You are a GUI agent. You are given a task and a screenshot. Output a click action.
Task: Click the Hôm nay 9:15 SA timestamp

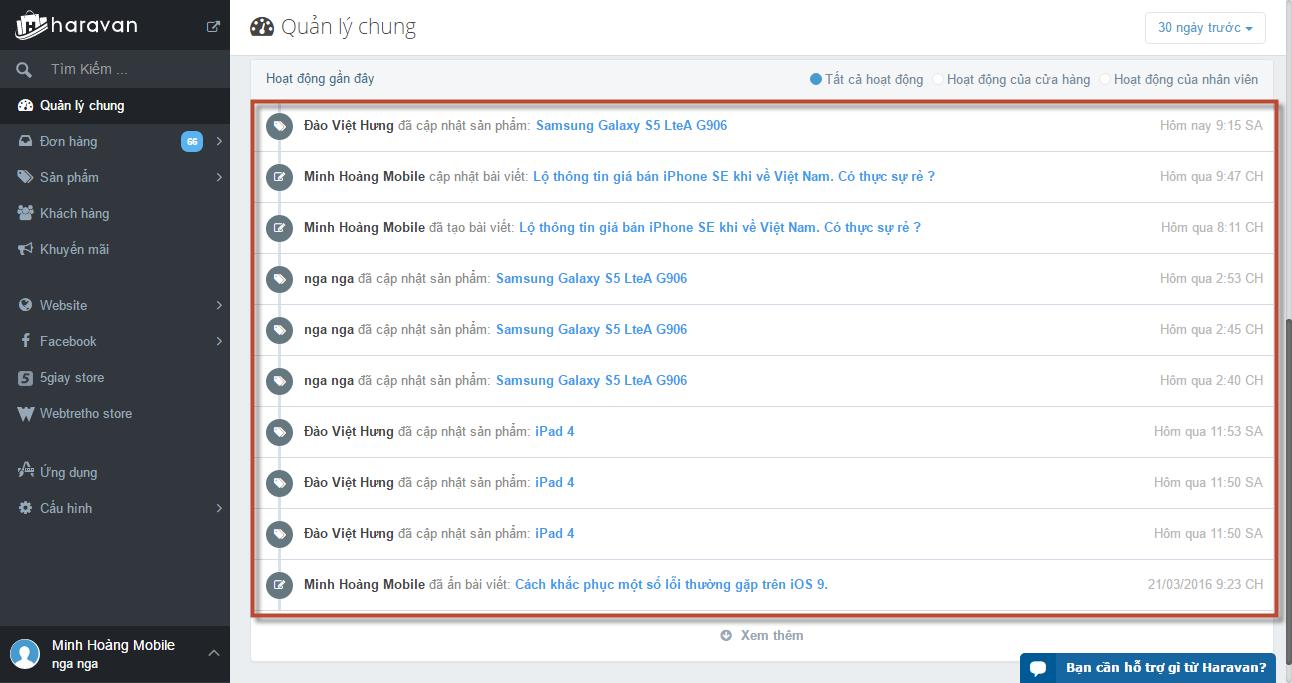[1211, 126]
